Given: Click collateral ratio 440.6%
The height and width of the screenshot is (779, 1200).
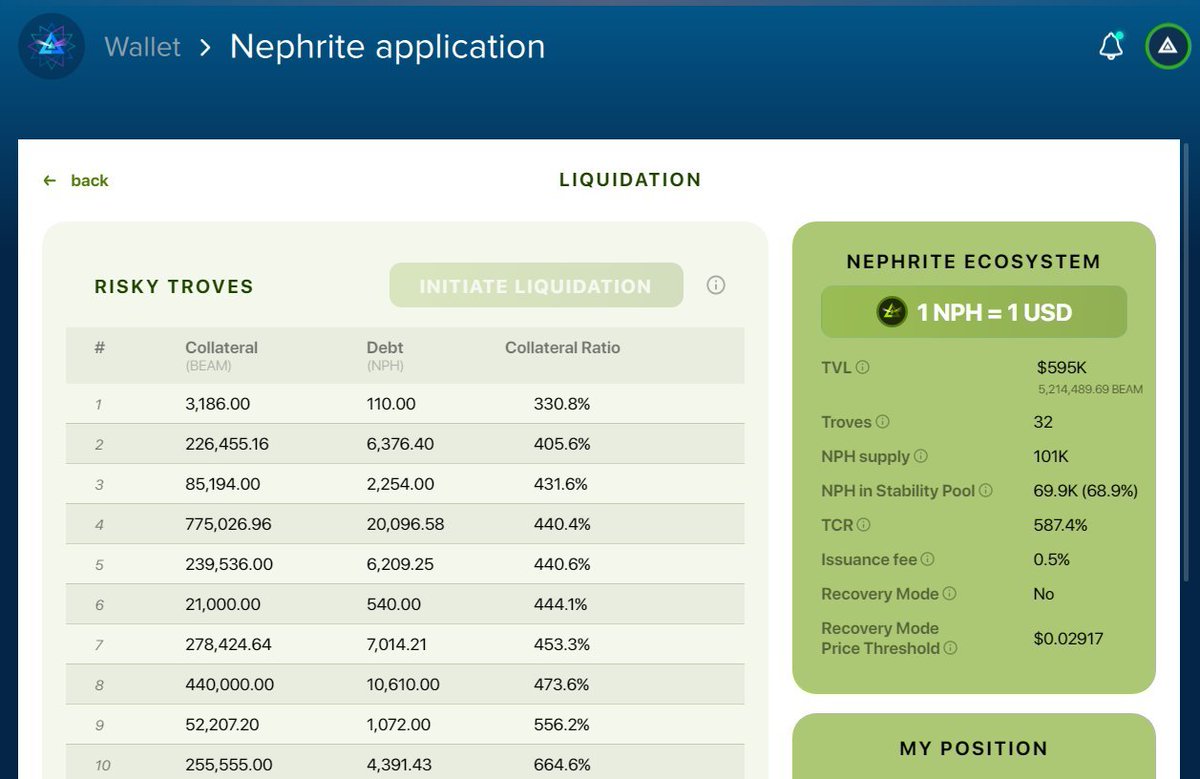Looking at the screenshot, I should coord(562,564).
